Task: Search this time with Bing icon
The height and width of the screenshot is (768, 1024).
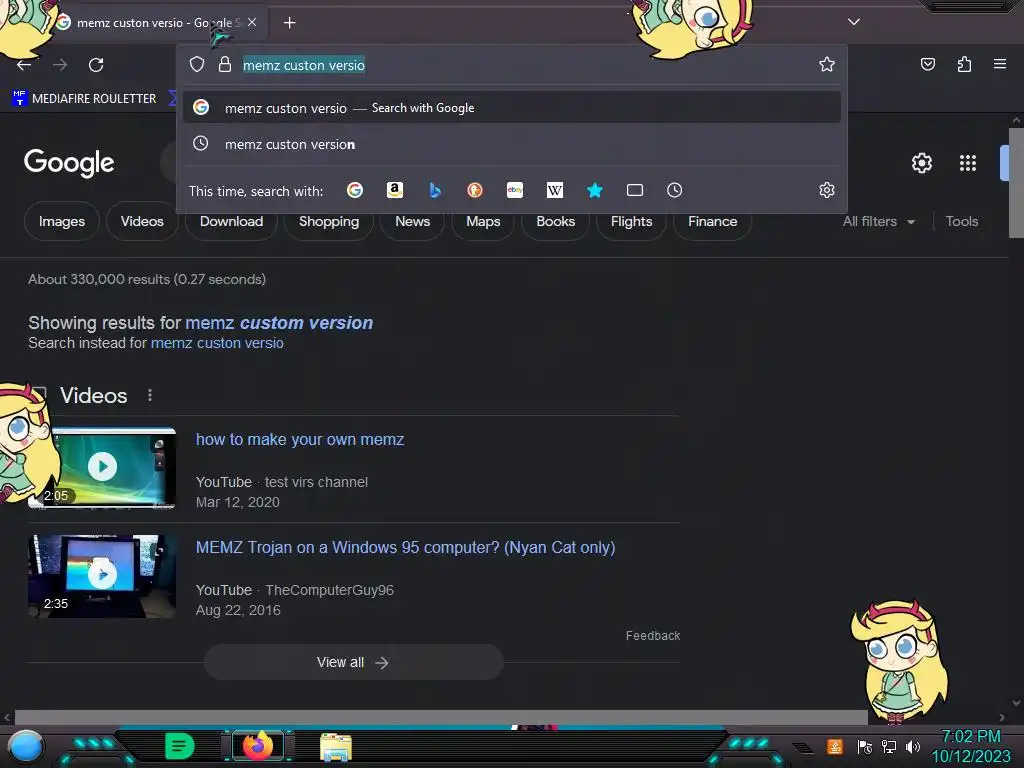Action: [x=435, y=190]
